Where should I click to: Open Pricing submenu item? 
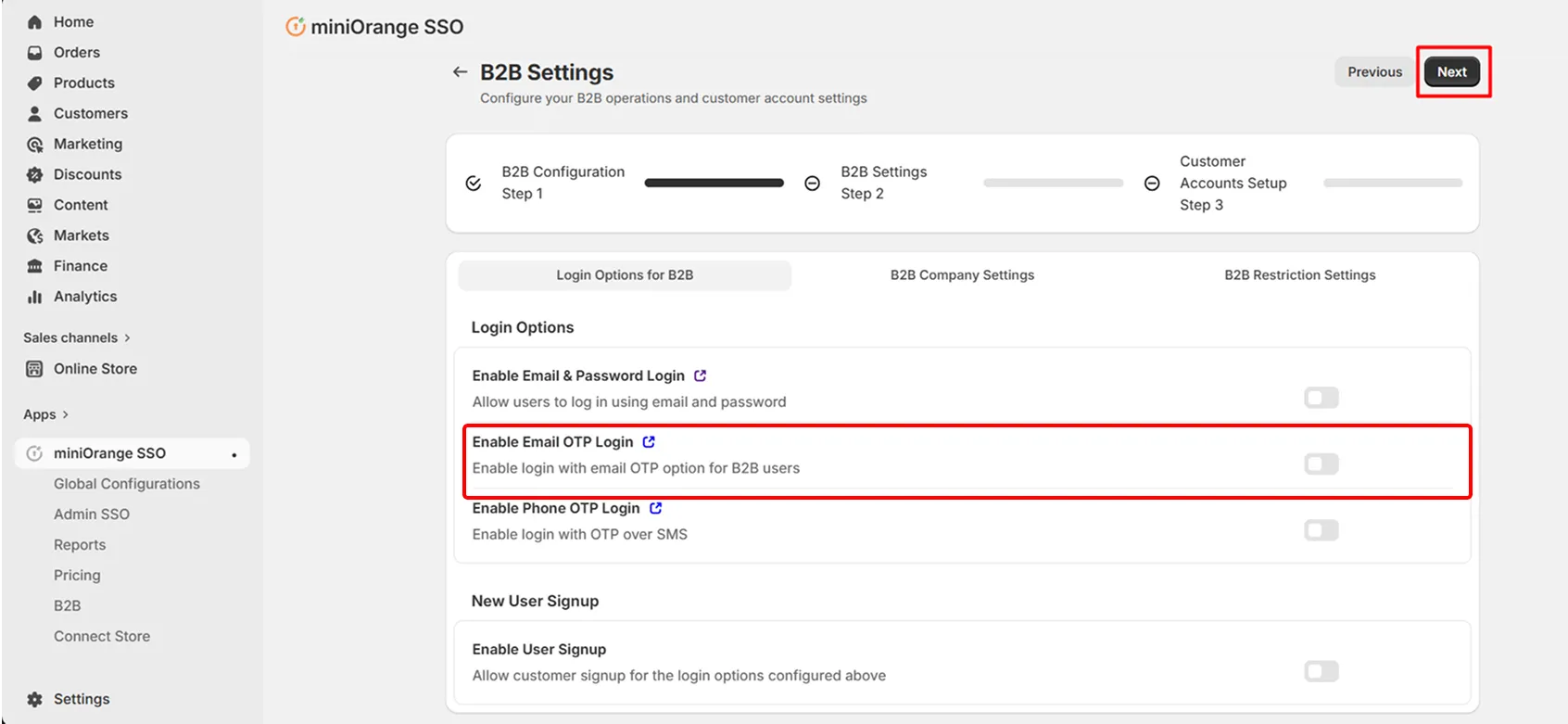(77, 576)
